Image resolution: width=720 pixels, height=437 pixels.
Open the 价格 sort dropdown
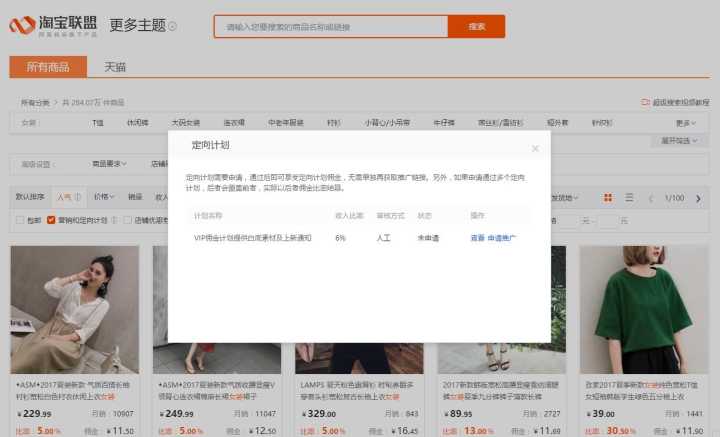[103, 198]
